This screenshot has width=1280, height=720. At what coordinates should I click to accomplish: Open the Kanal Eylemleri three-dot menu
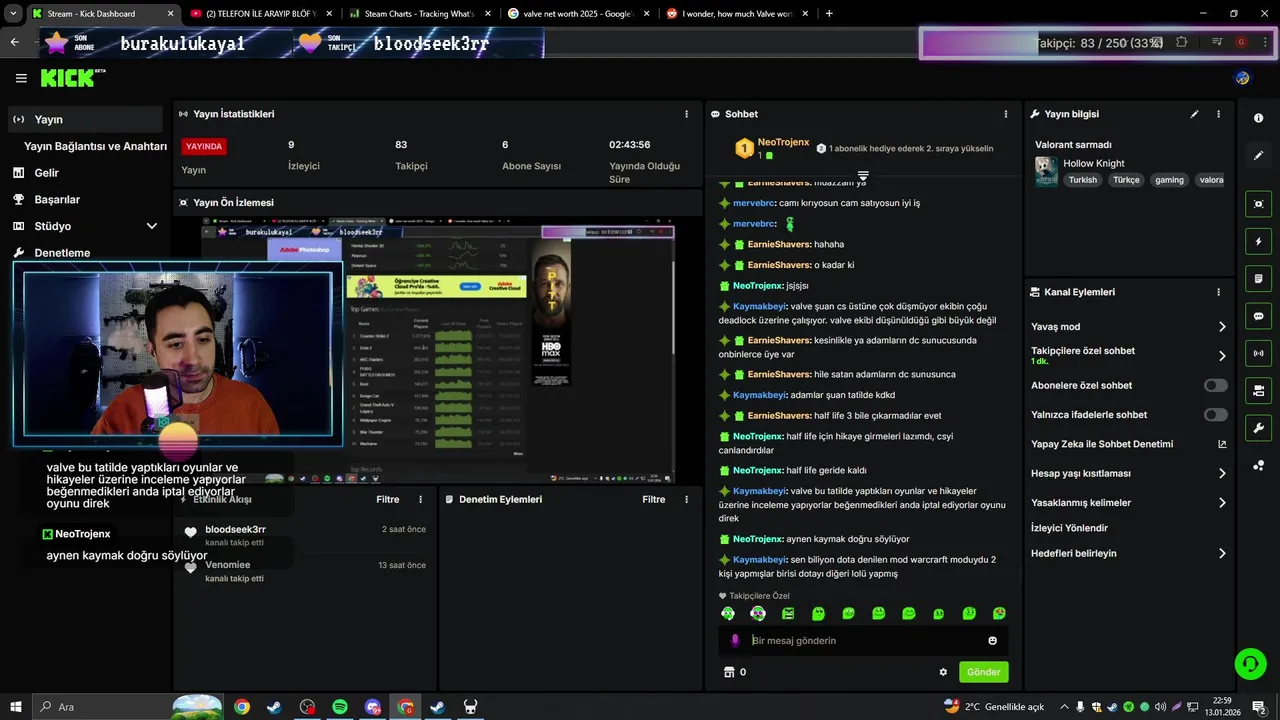(1218, 292)
